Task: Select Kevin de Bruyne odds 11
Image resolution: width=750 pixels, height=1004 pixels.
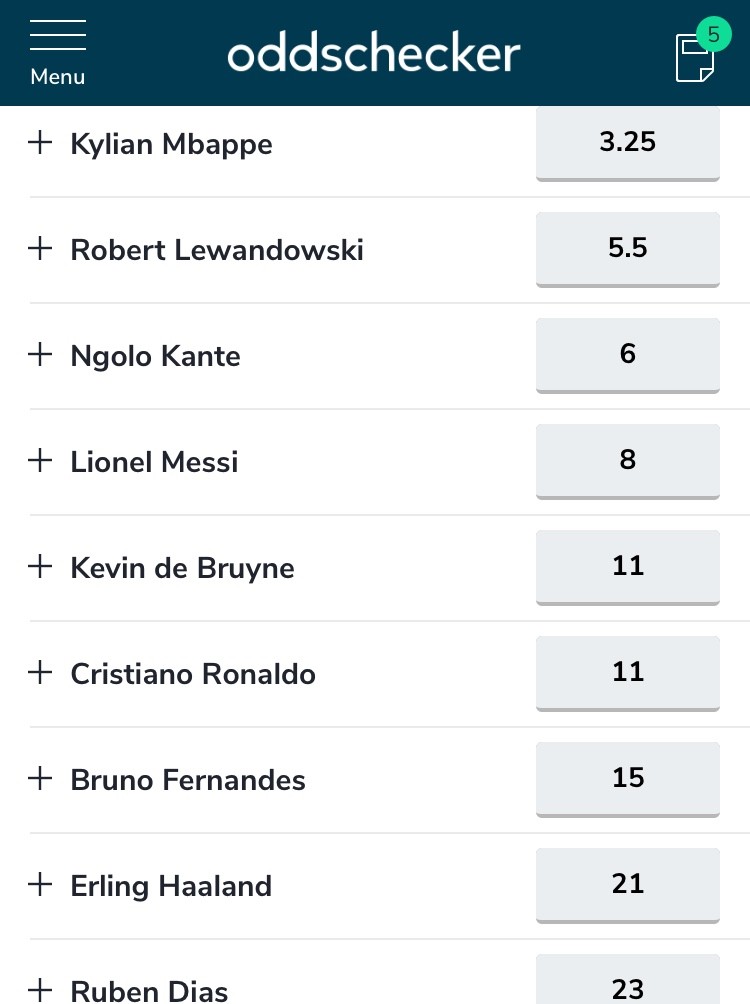Action: point(628,567)
